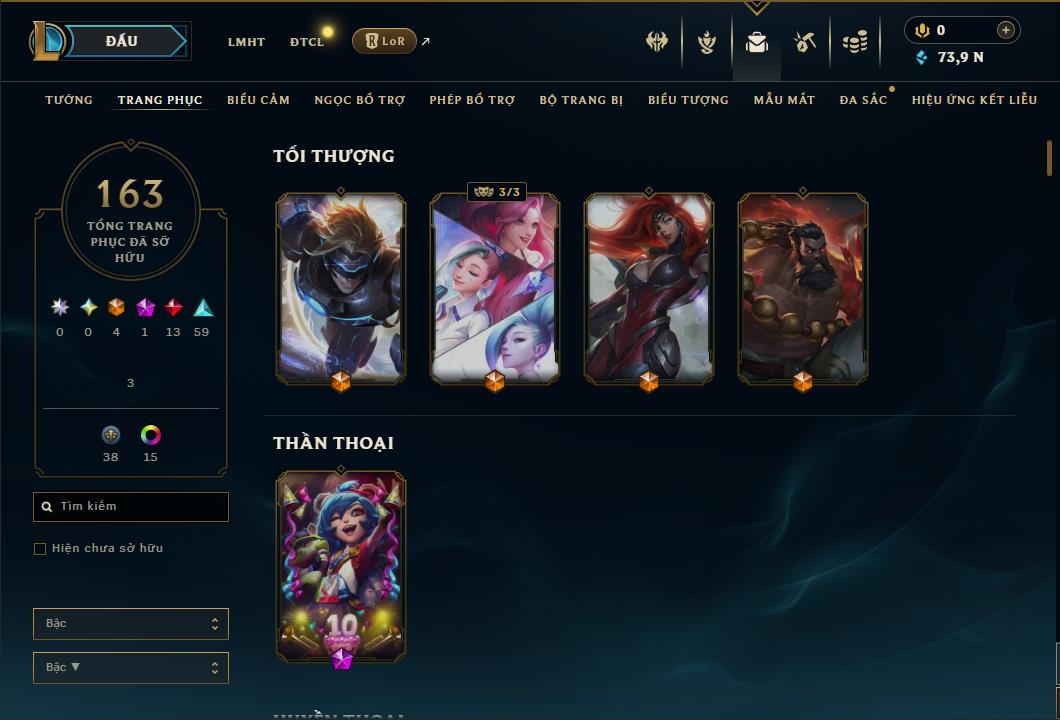The height and width of the screenshot is (720, 1060).
Task: Click the chroma color wheel icon
Action: [x=150, y=435]
